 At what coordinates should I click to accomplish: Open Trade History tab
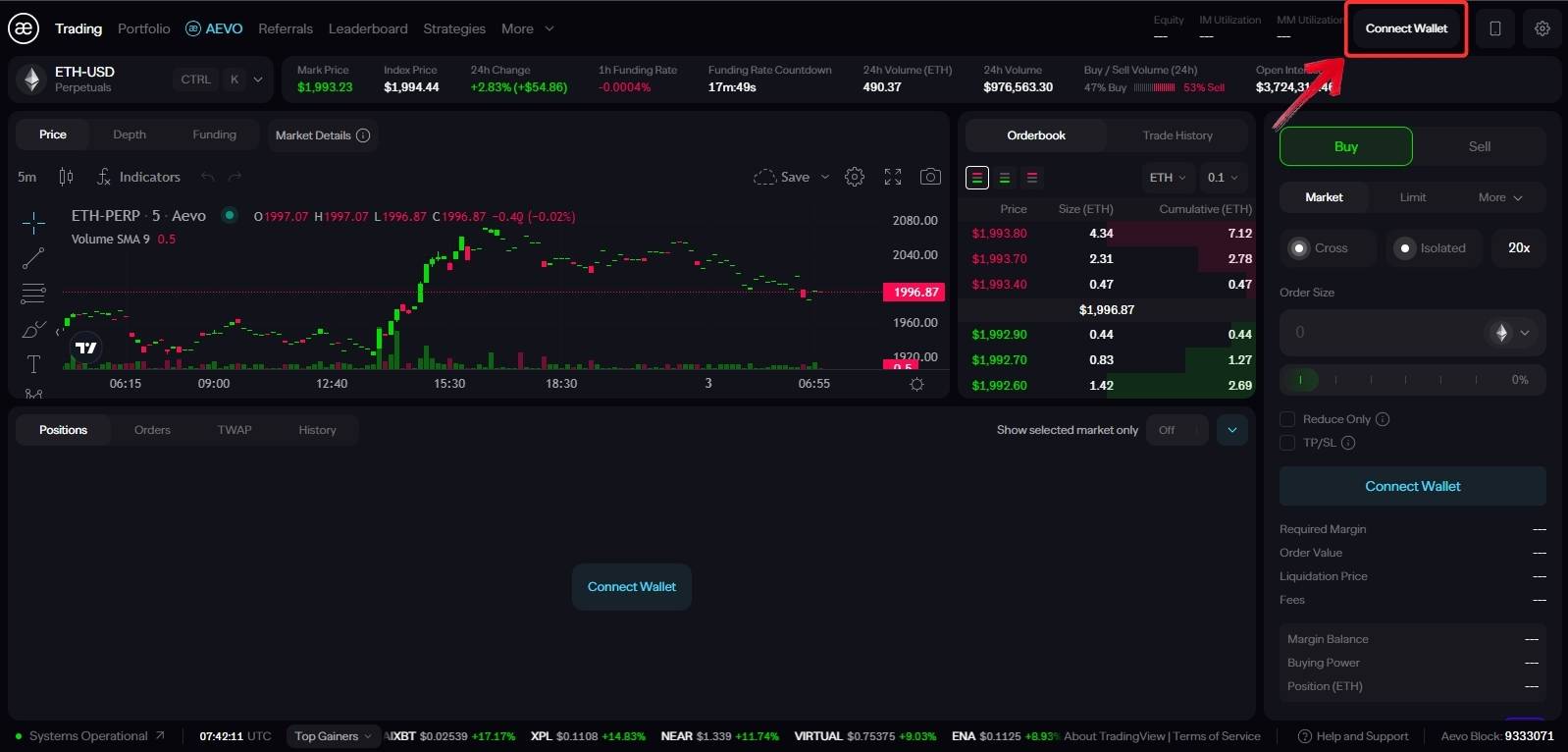1177,135
